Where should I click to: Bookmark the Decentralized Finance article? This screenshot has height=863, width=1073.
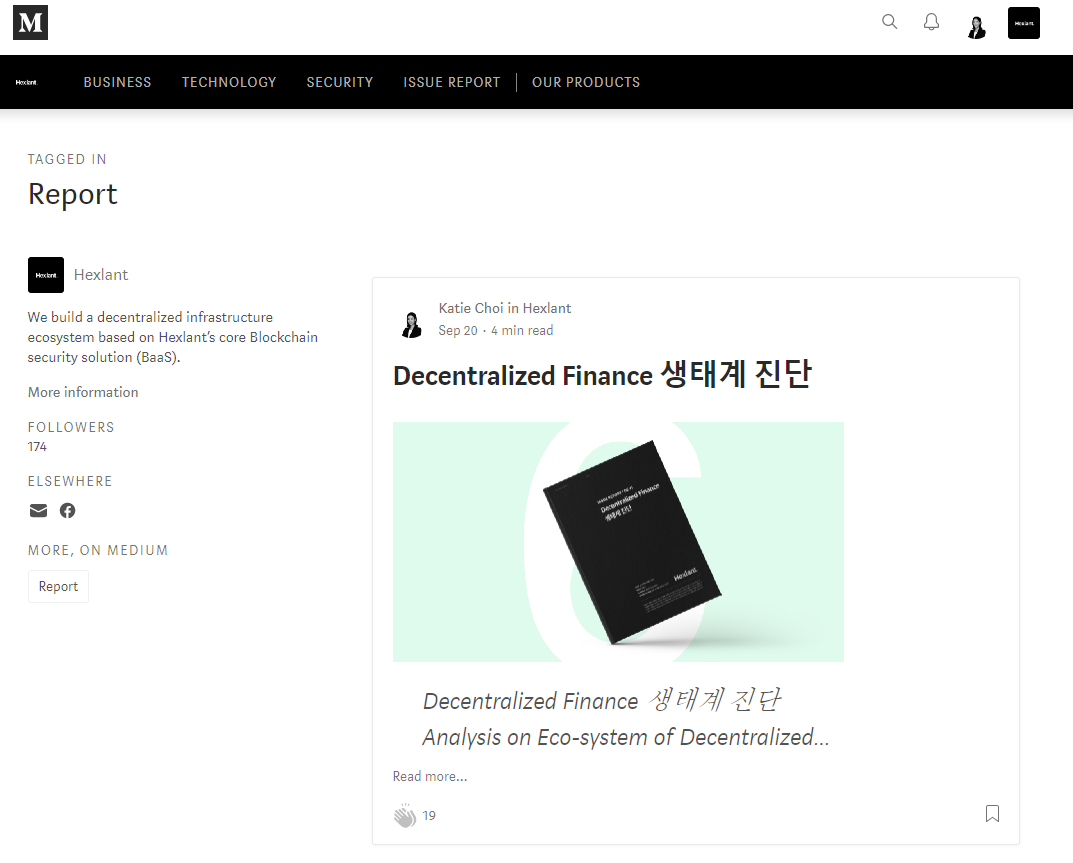(992, 813)
